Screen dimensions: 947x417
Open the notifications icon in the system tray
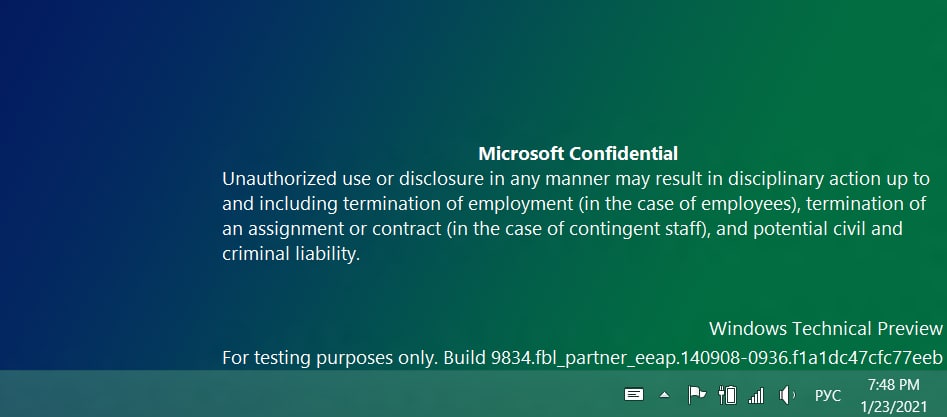[x=633, y=395]
